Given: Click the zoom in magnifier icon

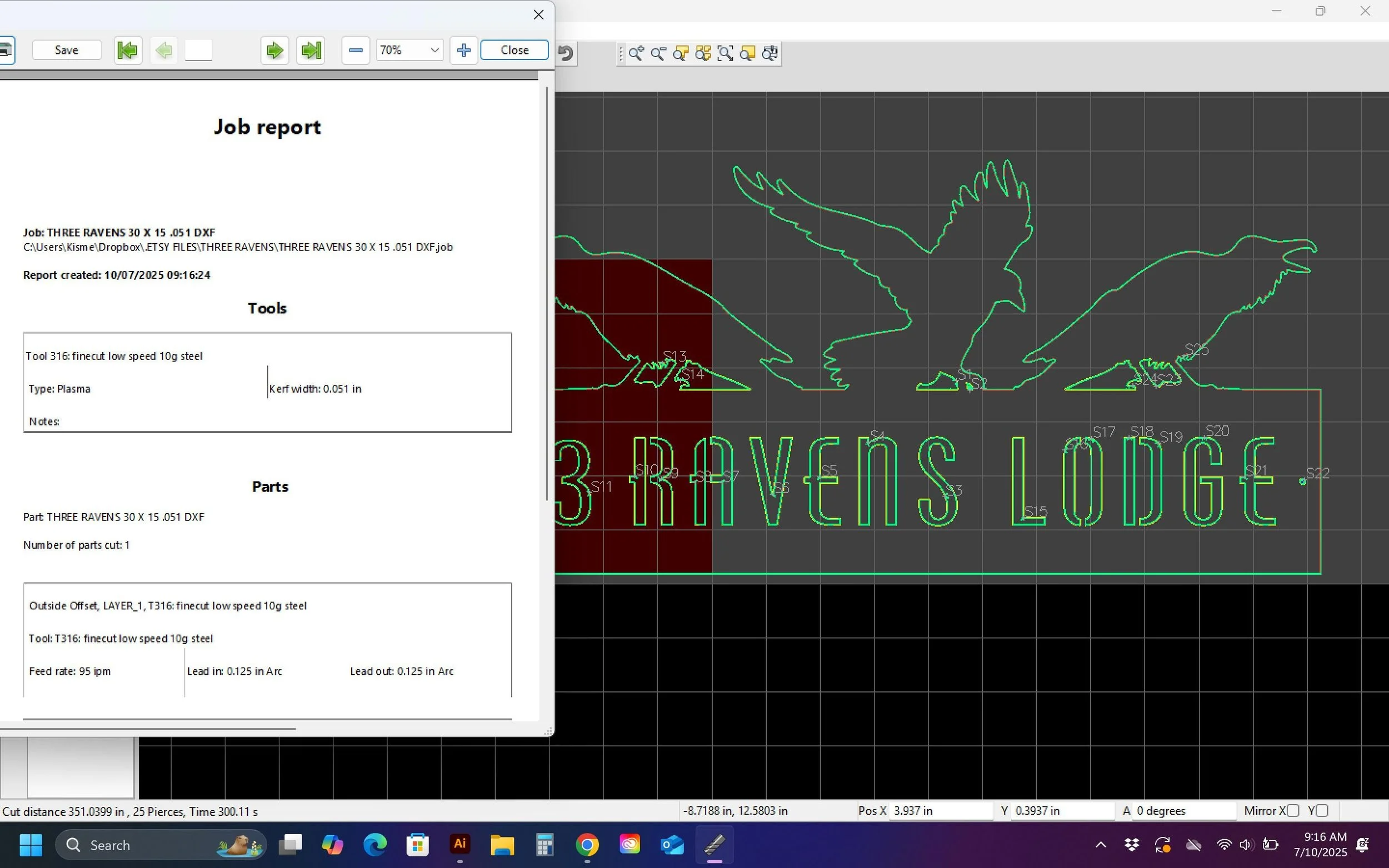Looking at the screenshot, I should [x=636, y=53].
